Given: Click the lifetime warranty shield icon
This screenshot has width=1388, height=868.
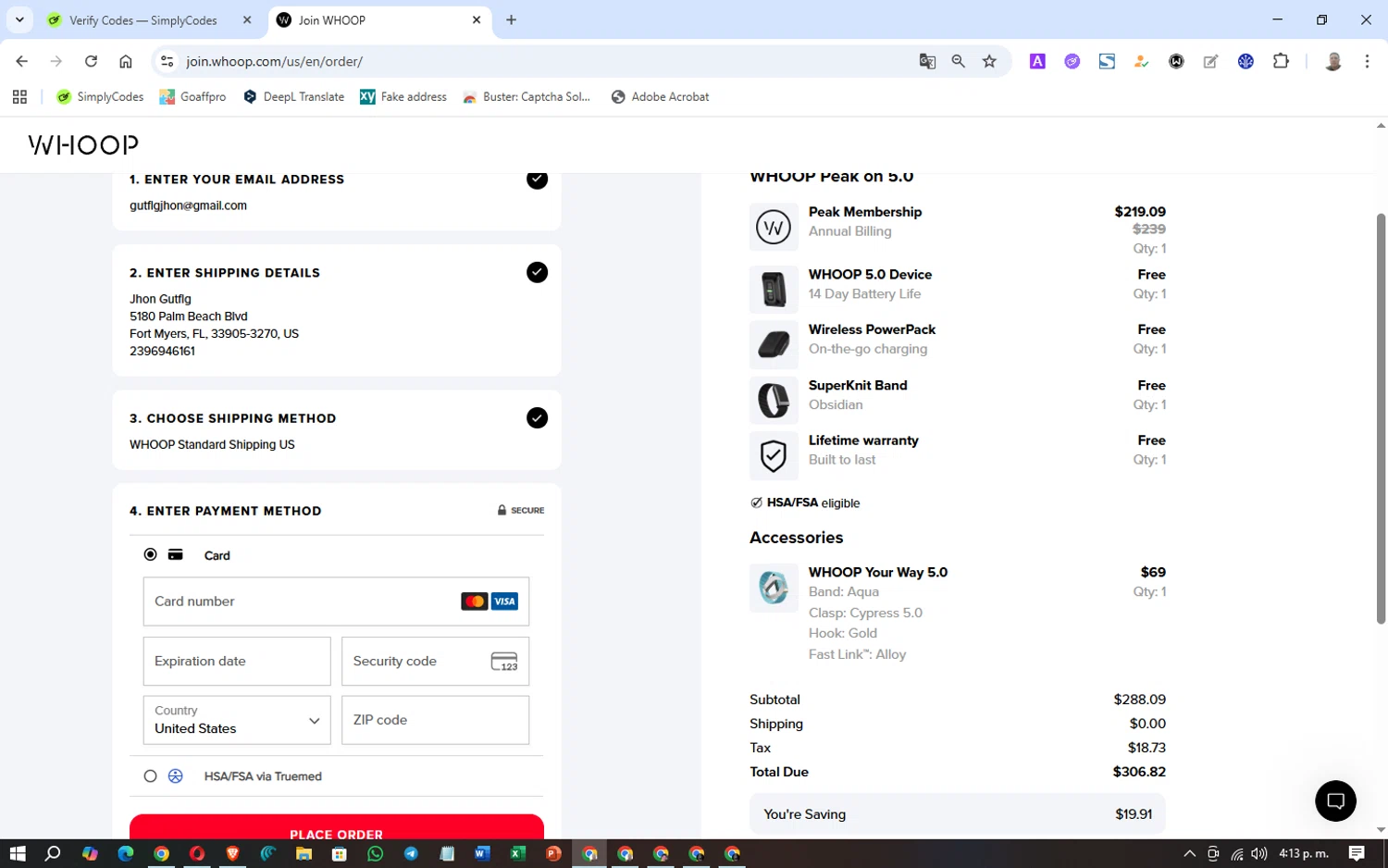Looking at the screenshot, I should click(774, 455).
